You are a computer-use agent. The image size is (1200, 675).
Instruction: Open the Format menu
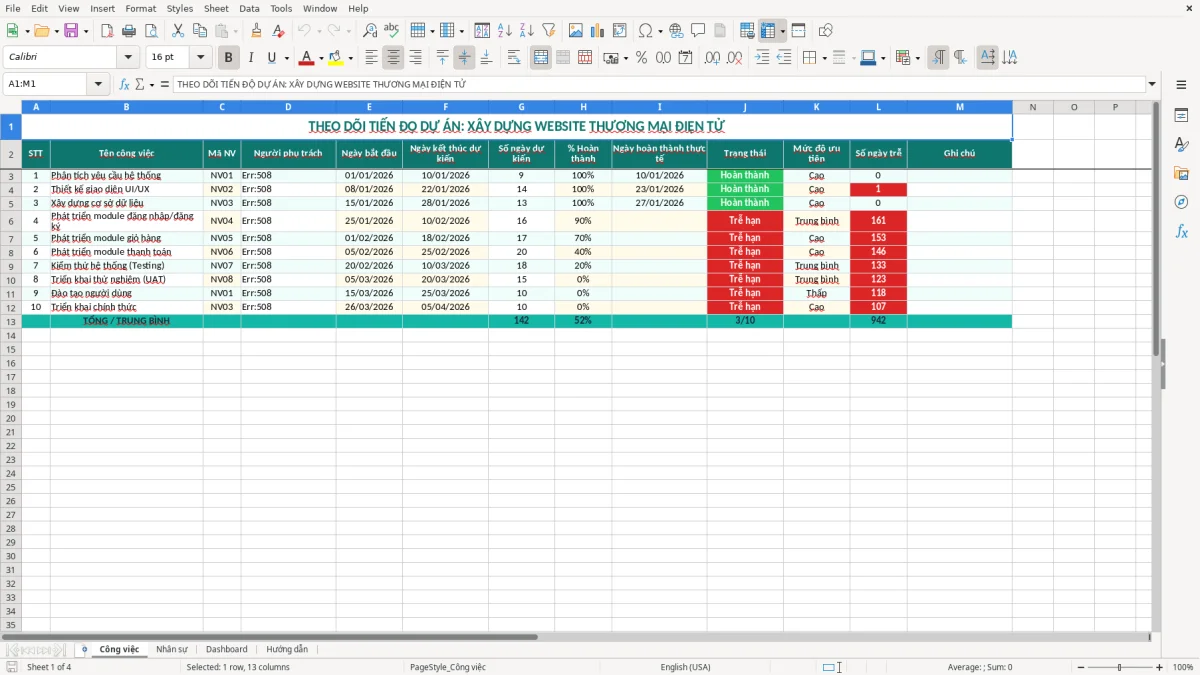coord(140,8)
